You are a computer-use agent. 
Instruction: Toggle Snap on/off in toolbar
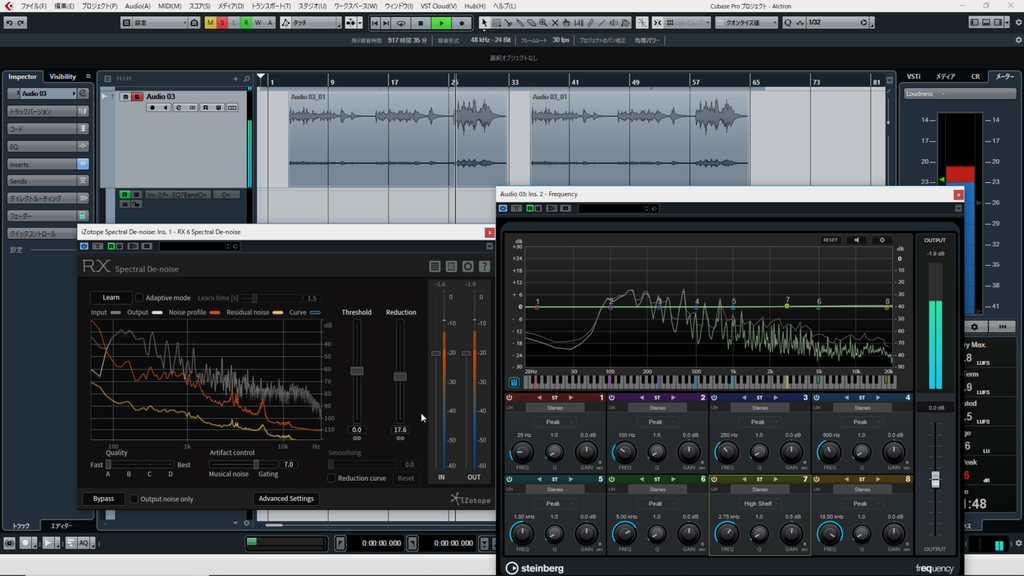point(657,23)
